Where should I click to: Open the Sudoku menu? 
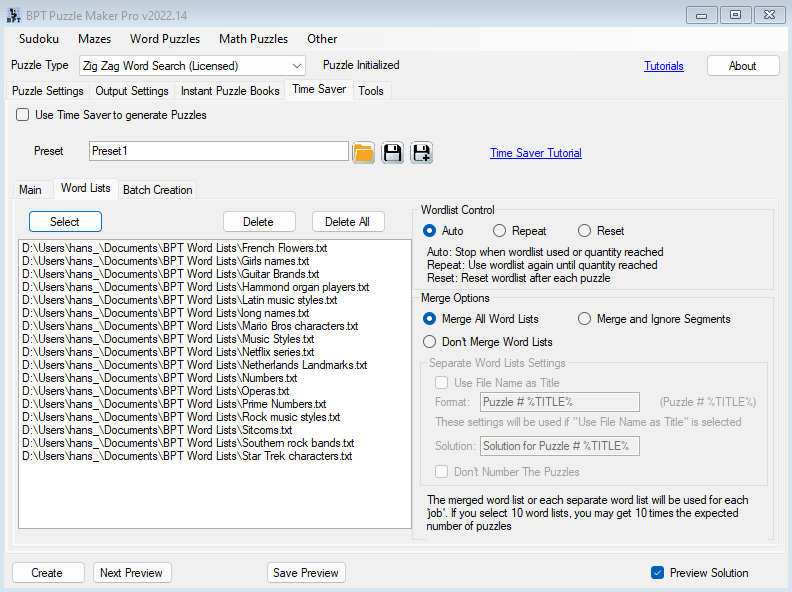coord(39,39)
